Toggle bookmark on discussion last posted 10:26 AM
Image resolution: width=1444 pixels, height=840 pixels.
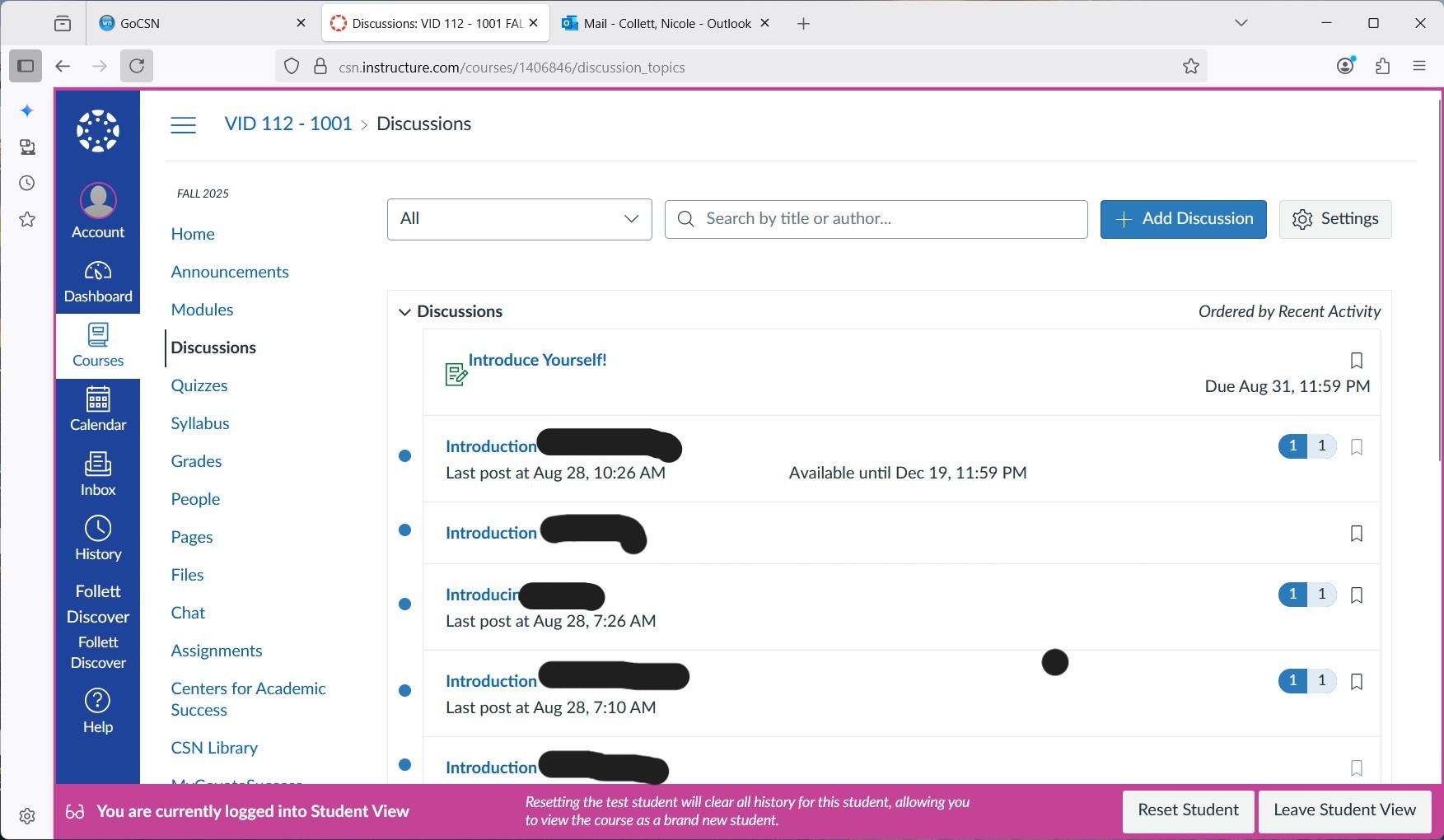(1357, 446)
